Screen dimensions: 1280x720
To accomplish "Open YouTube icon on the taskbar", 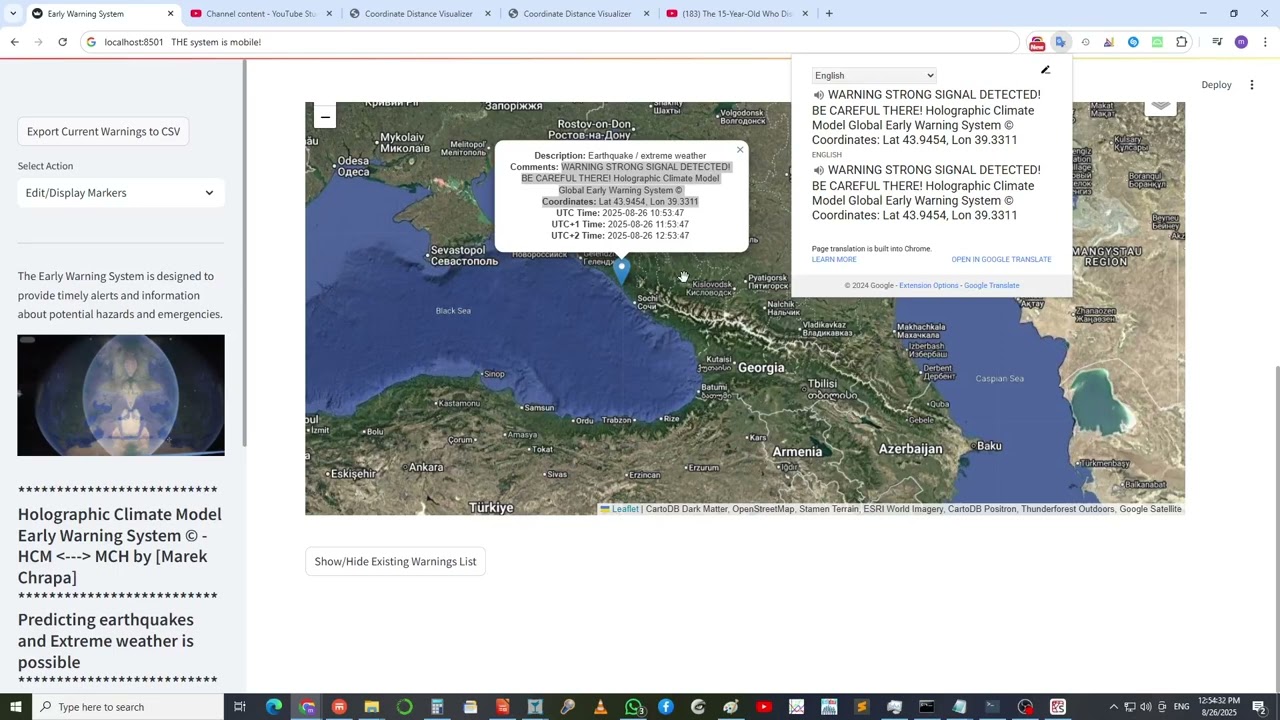I will [764, 707].
